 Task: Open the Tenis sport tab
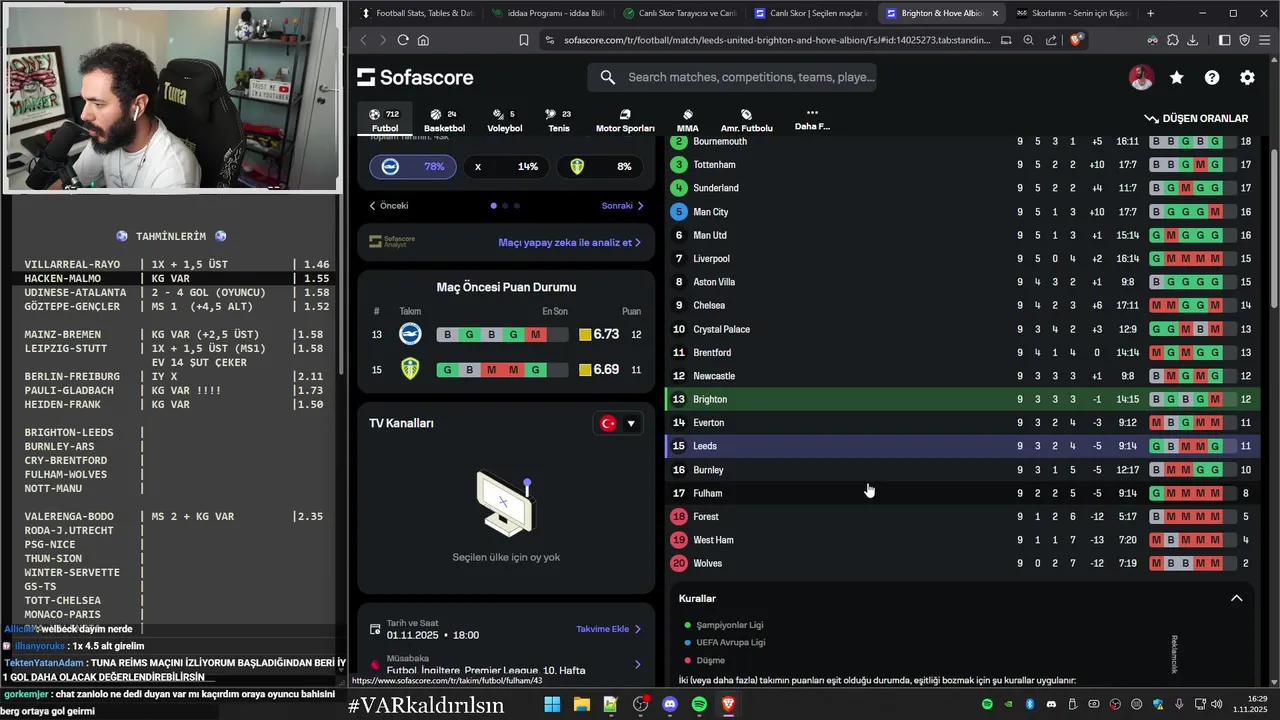pos(559,121)
